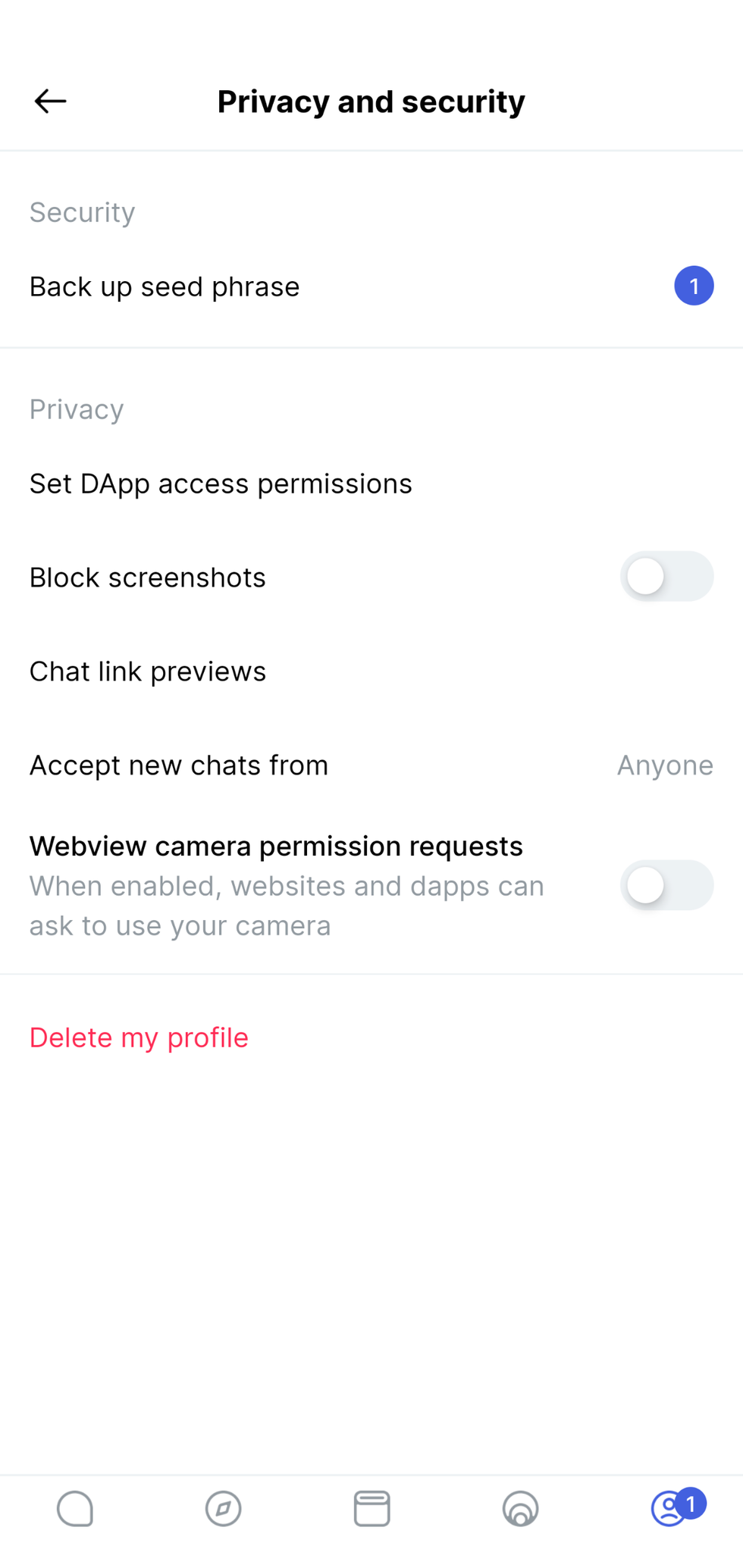
Task: Enable the Block screenshots toggle
Action: 666,577
